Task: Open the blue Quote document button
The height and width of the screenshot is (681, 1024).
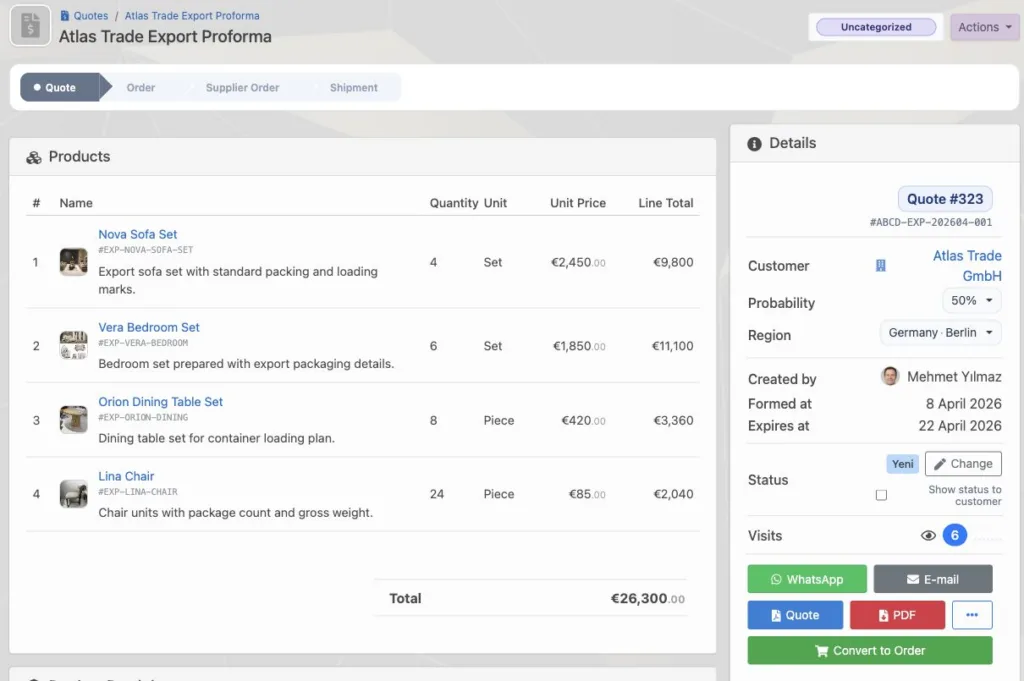Action: [795, 615]
